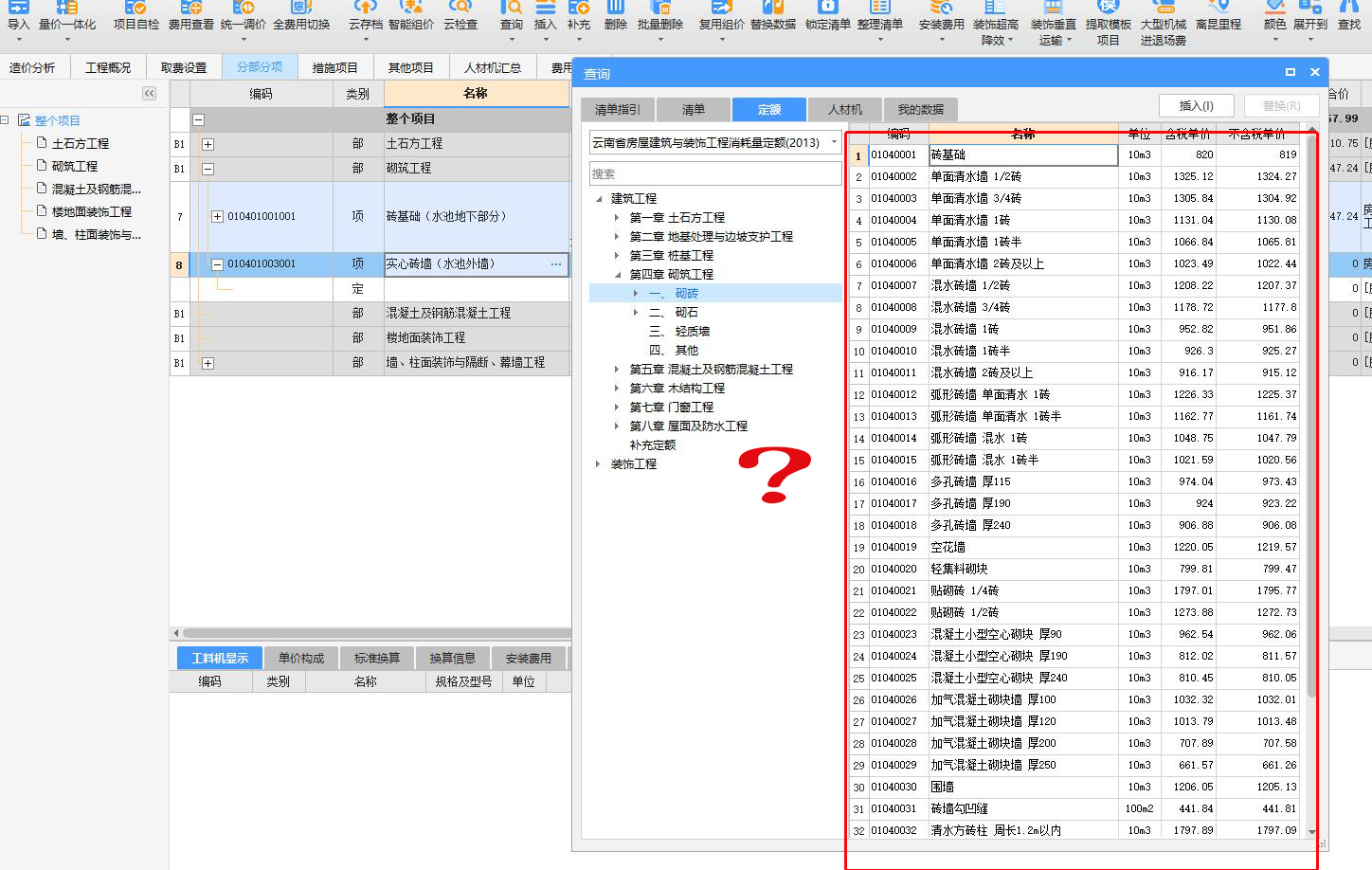Viewport: 1372px width, 870px height.
Task: Select 三、轻质墙 tree item
Action: (678, 332)
